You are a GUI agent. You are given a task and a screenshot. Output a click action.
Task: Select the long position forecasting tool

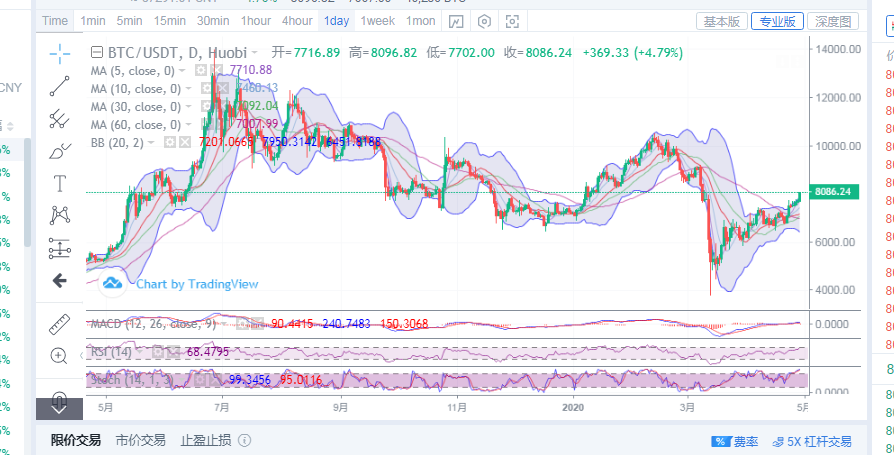(x=59, y=248)
